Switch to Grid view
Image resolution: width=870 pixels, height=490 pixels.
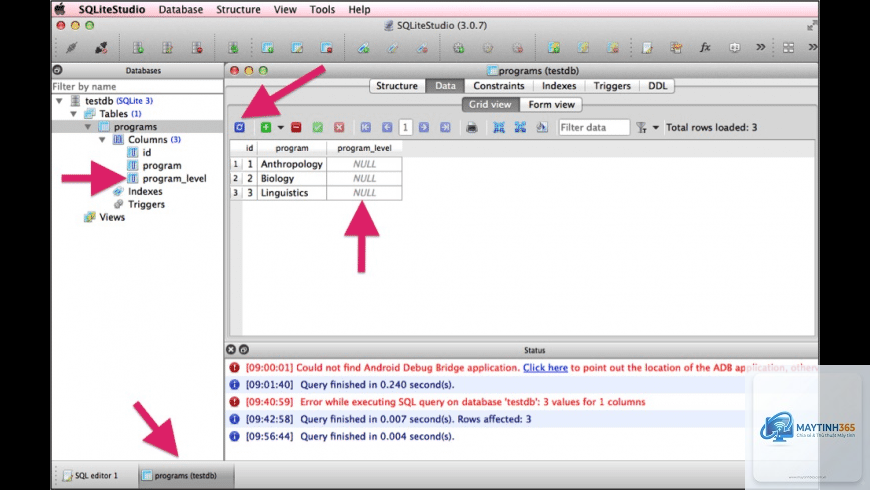[490, 104]
